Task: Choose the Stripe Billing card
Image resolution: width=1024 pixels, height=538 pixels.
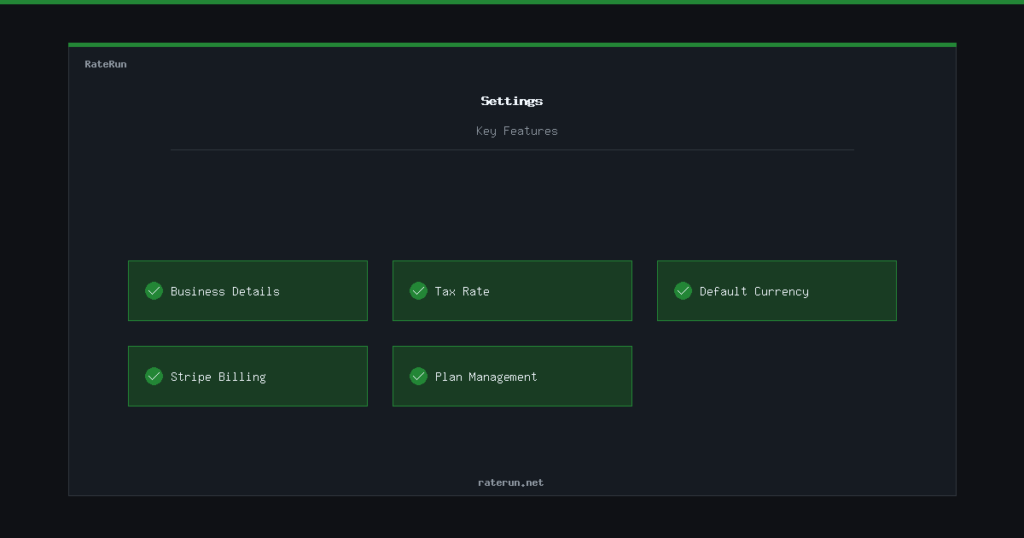Action: tap(248, 376)
